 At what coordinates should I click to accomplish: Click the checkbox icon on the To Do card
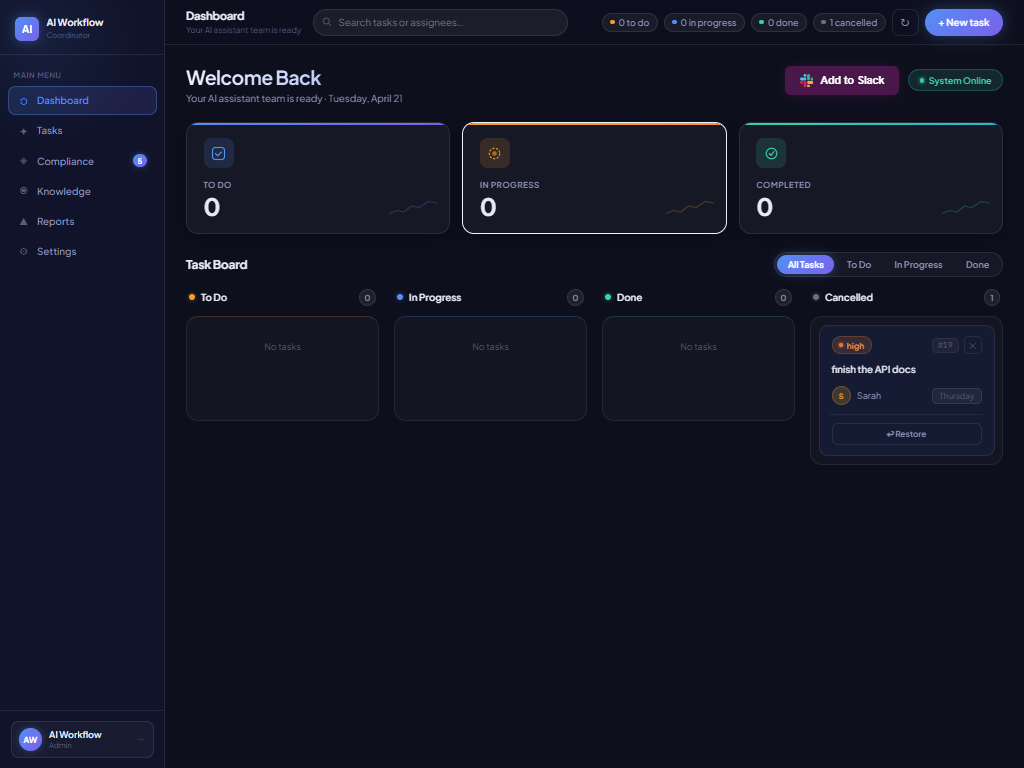point(218,153)
